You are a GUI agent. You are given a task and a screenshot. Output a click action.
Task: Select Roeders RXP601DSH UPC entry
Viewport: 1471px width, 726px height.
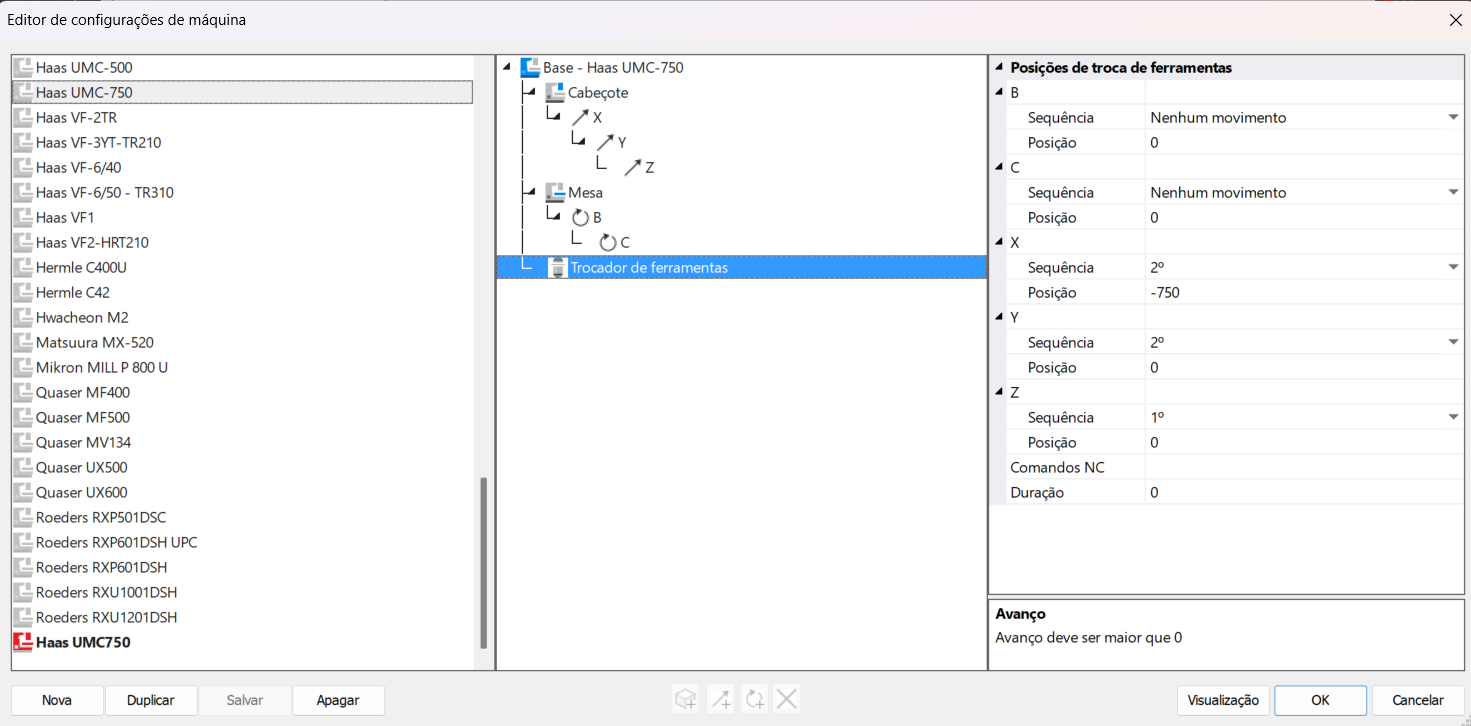click(x=116, y=542)
